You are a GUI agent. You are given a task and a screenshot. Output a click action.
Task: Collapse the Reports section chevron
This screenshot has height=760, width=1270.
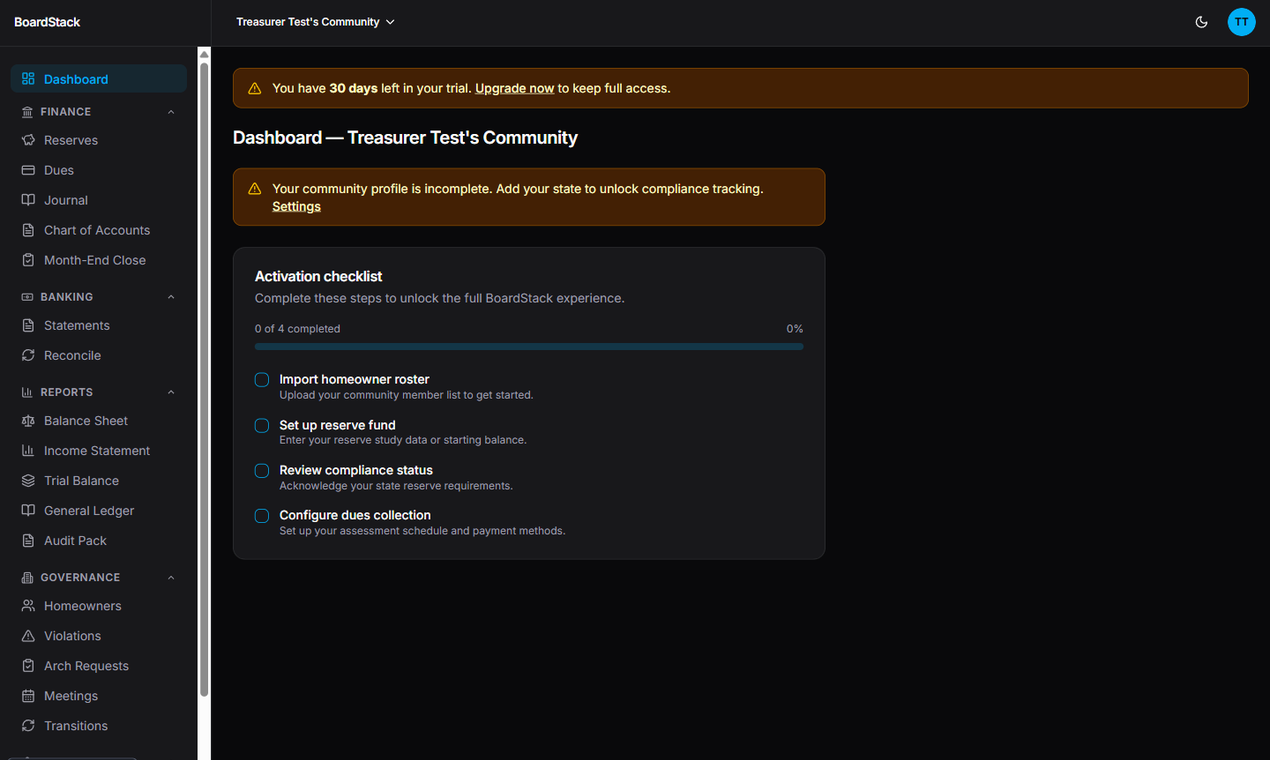171,392
